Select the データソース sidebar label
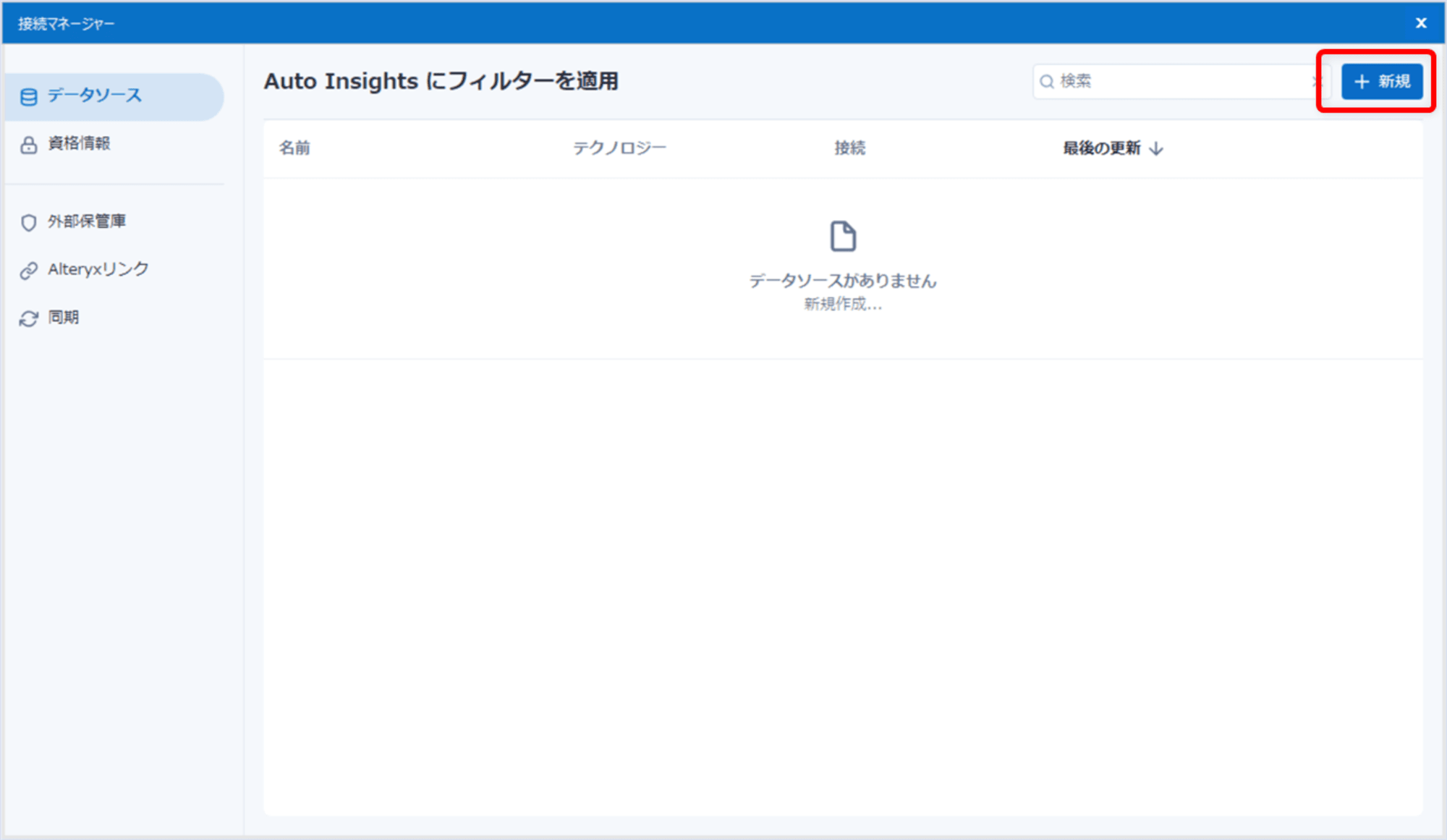This screenshot has height=840, width=1447. tap(95, 96)
